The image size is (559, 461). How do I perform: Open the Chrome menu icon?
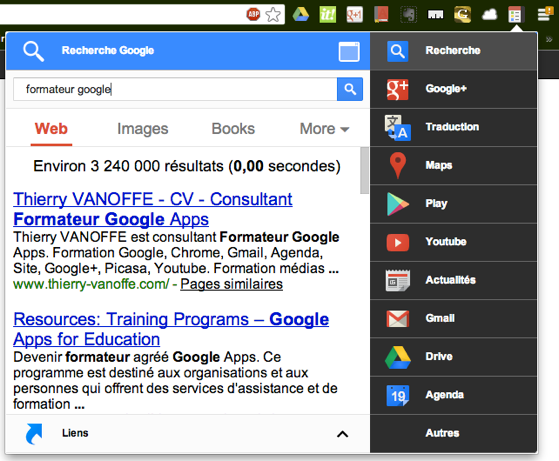click(x=545, y=15)
